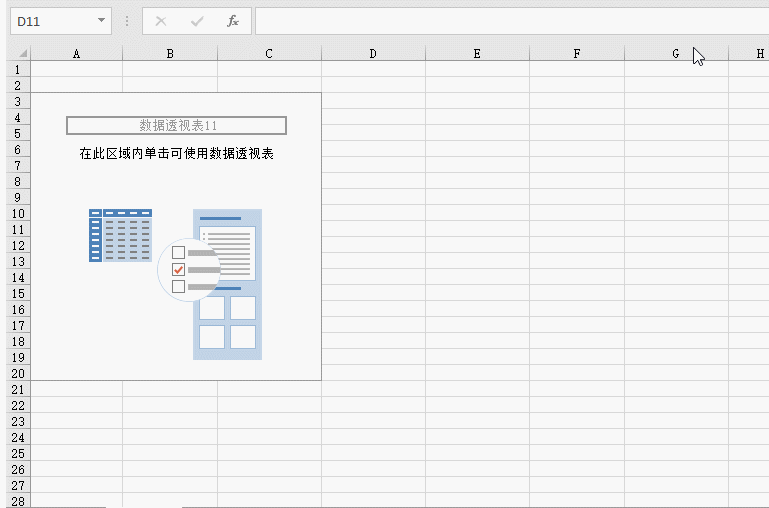
Task: Click the 数据透视表11 title box
Action: [x=177, y=126]
